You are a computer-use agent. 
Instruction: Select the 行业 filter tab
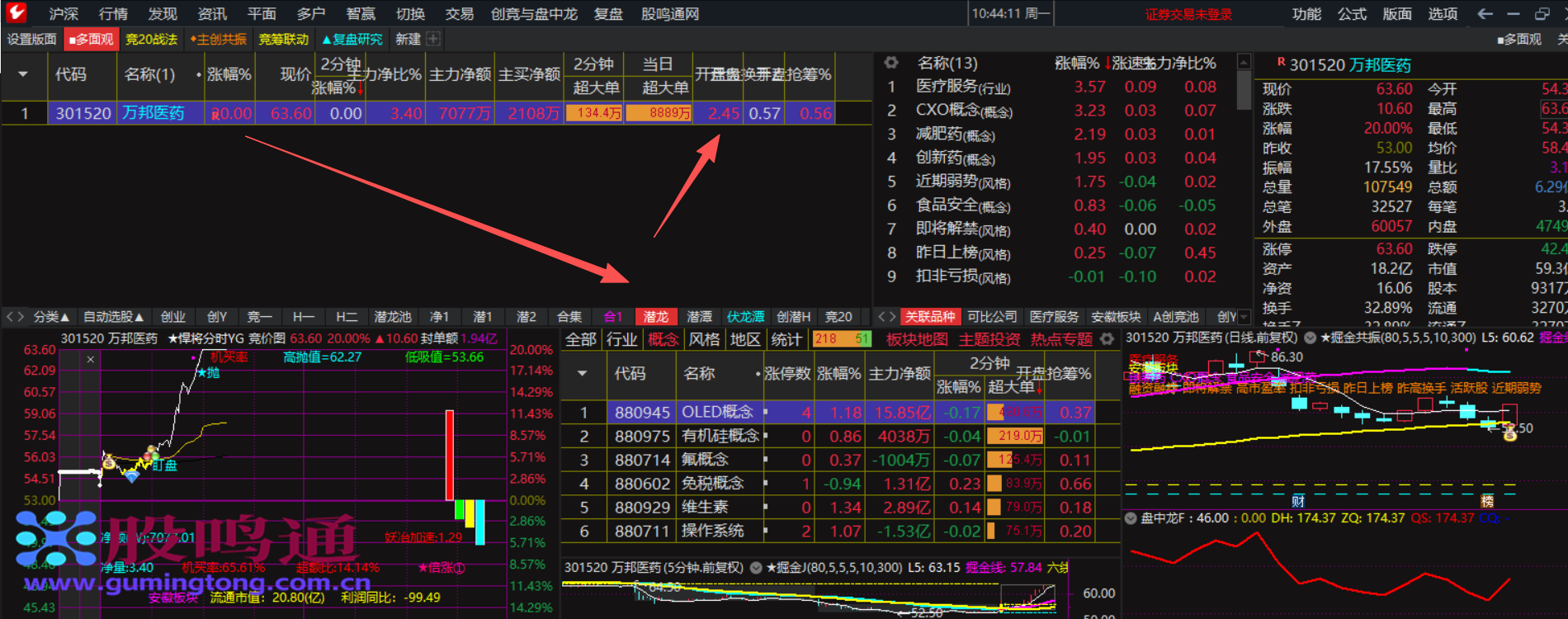[x=621, y=339]
